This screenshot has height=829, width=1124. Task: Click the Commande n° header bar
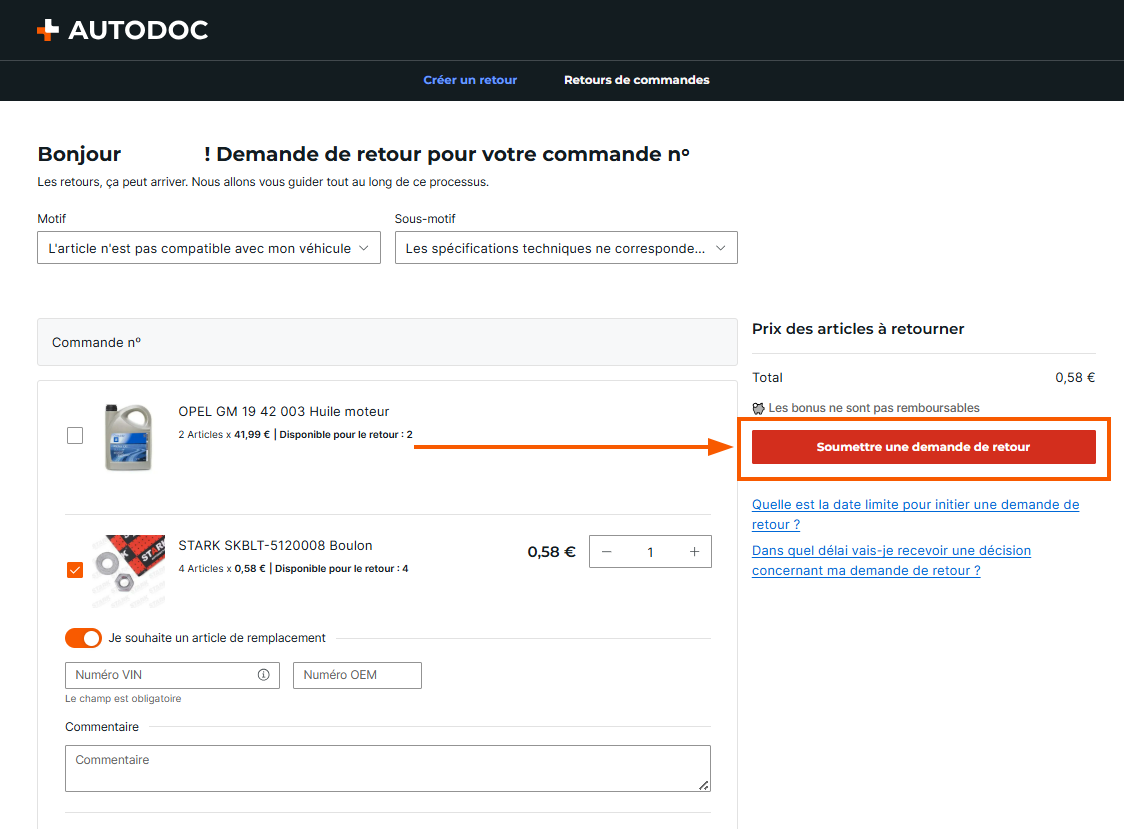click(387, 342)
